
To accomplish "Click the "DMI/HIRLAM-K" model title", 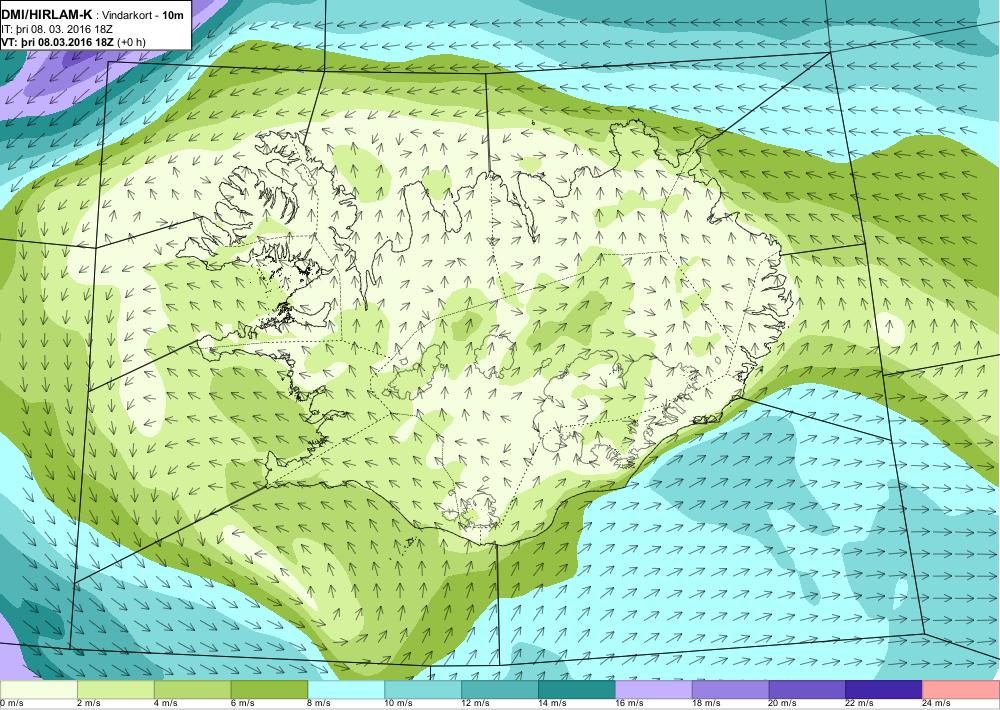I will tap(47, 15).
